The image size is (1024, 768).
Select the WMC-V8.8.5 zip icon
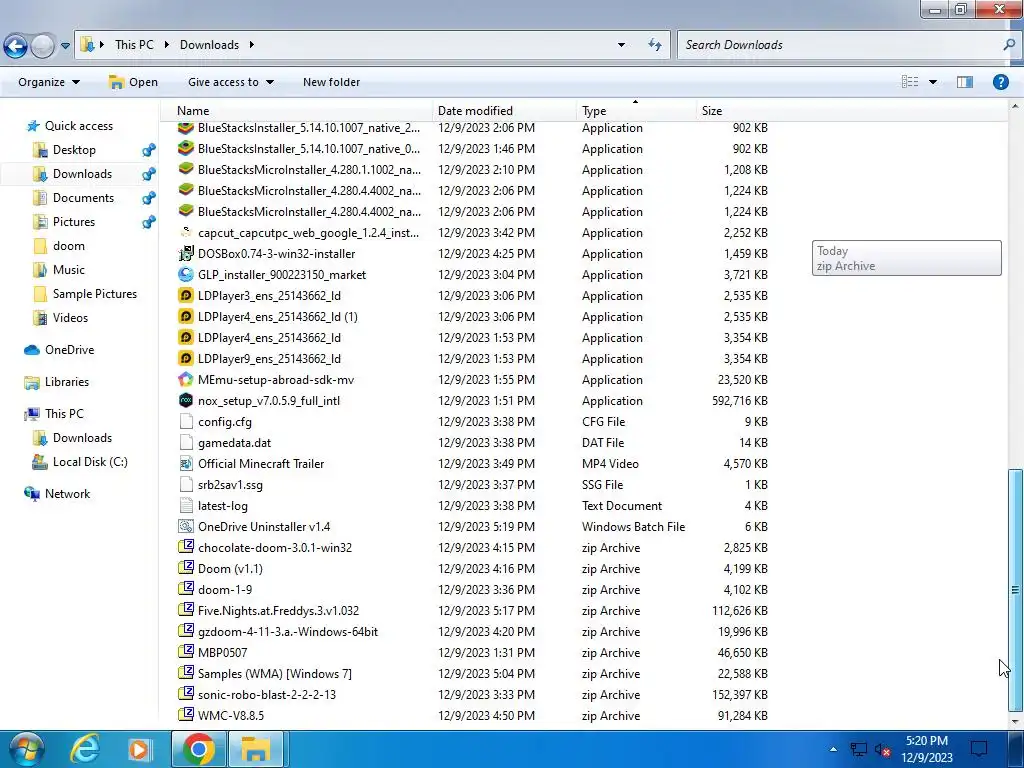click(186, 714)
